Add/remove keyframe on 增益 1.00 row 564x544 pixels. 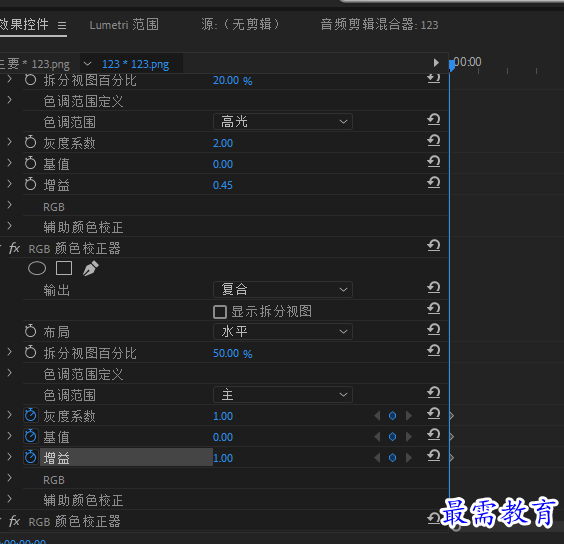point(392,458)
